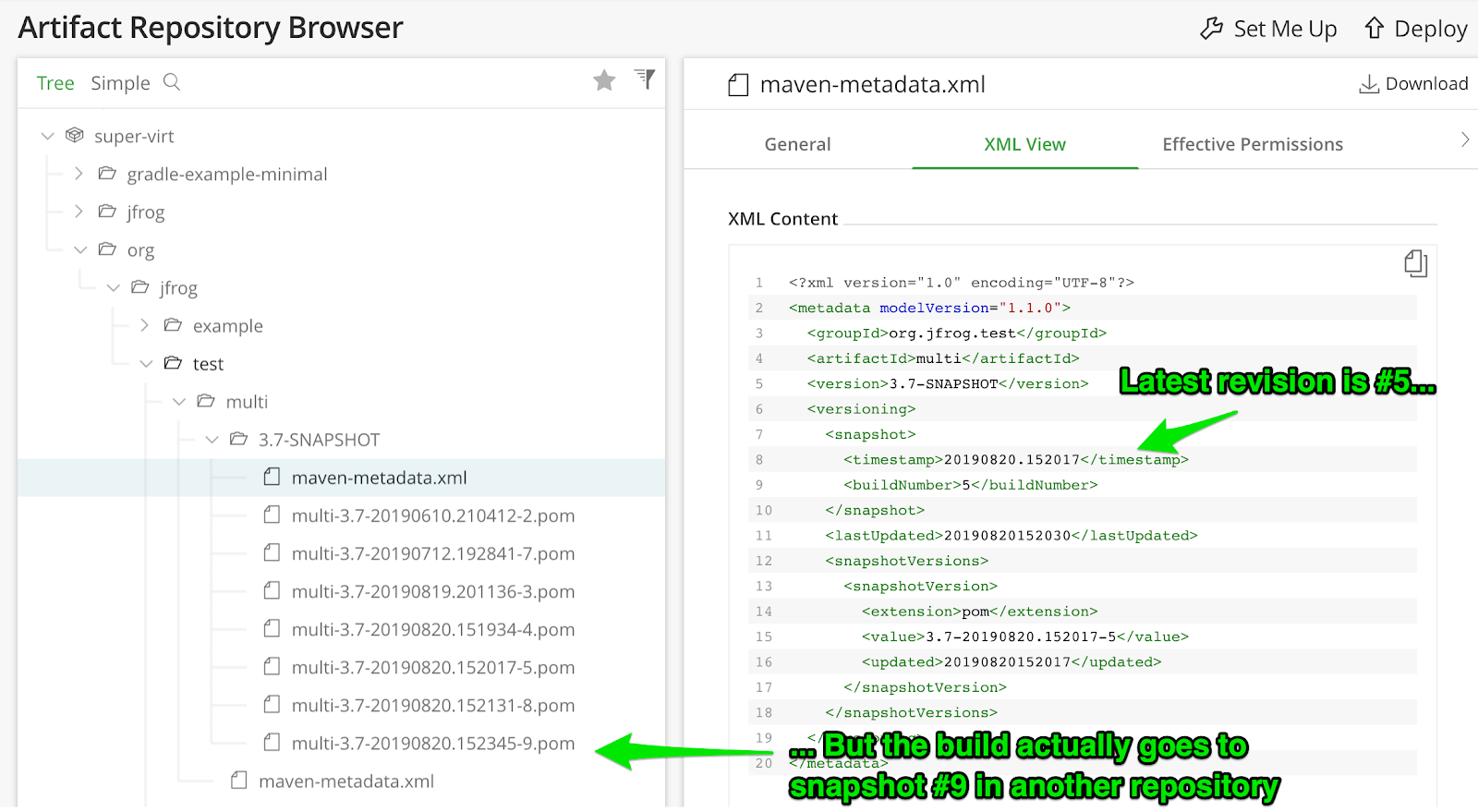This screenshot has width=1478, height=812.
Task: Select the XML View tab
Action: [x=1024, y=144]
